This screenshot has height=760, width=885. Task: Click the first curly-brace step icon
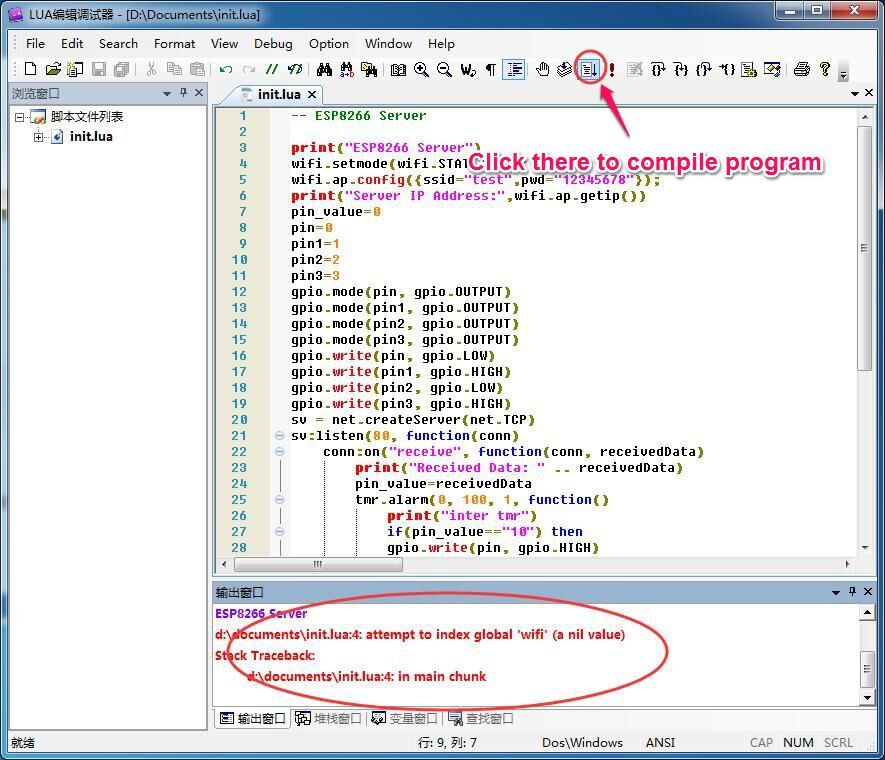click(658, 69)
